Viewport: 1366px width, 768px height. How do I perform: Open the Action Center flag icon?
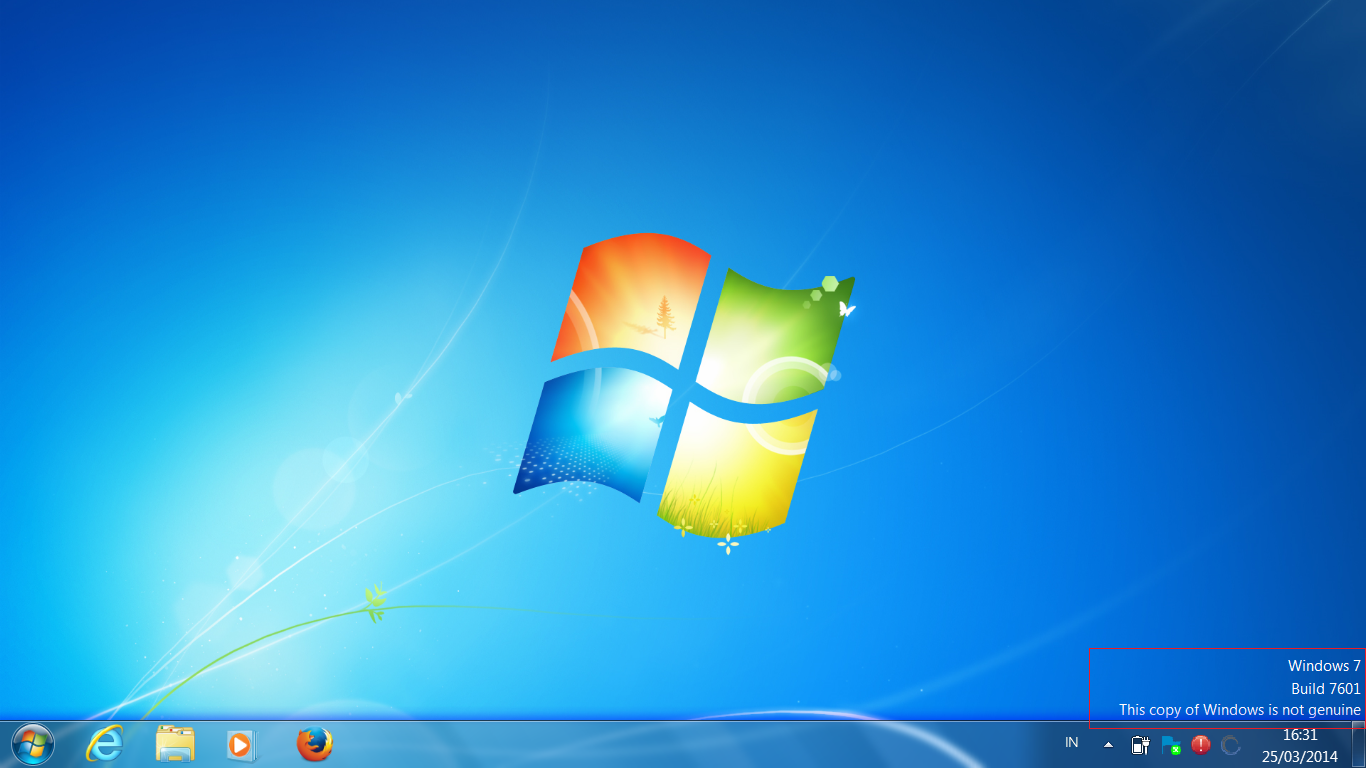coord(1170,745)
